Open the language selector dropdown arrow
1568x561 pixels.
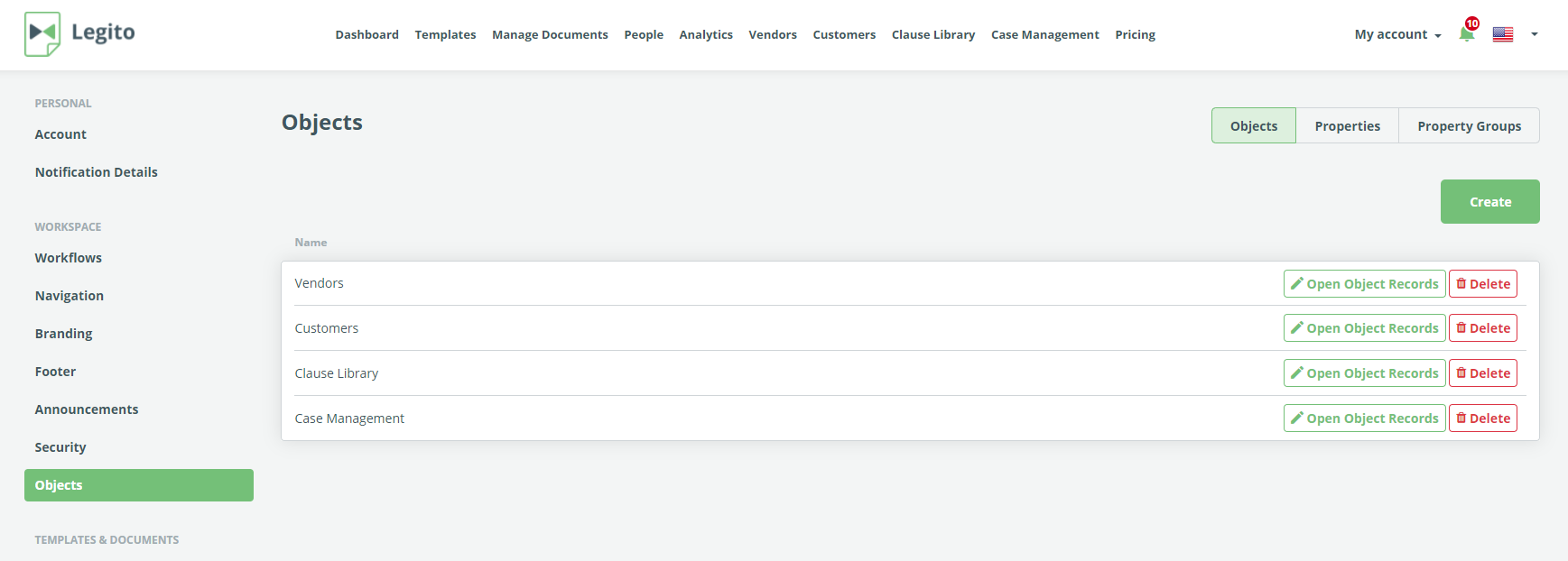(x=1534, y=34)
